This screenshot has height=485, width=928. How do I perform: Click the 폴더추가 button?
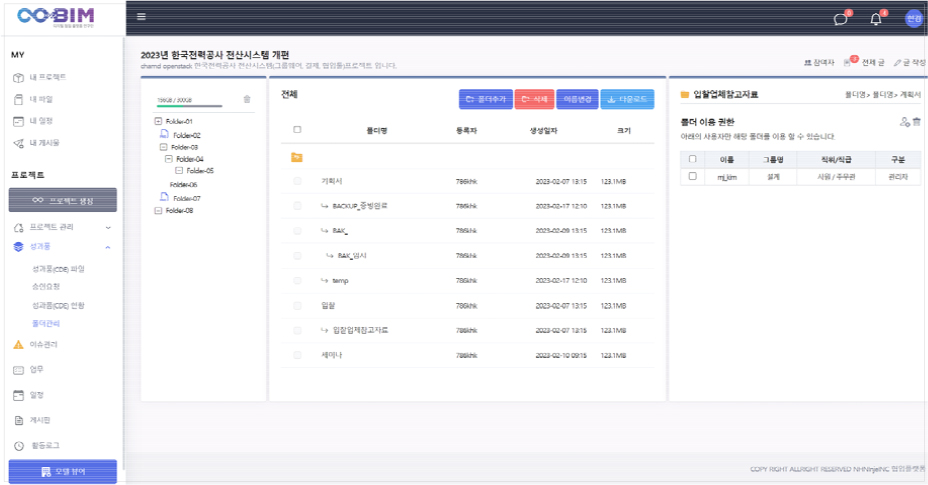click(486, 99)
